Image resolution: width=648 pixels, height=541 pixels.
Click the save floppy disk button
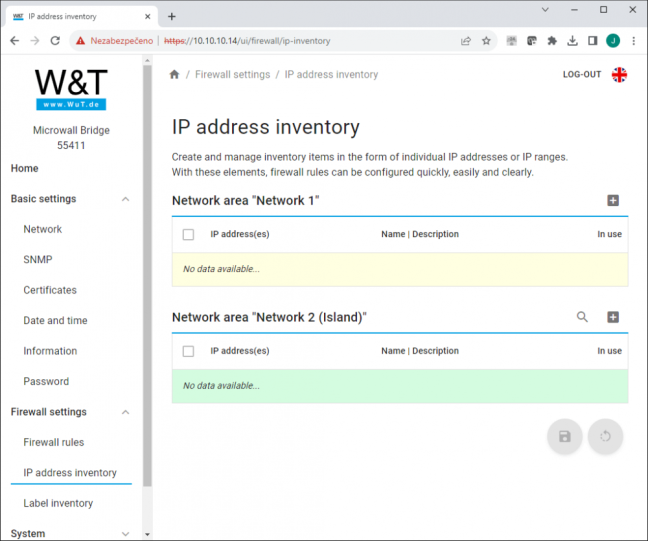point(565,436)
